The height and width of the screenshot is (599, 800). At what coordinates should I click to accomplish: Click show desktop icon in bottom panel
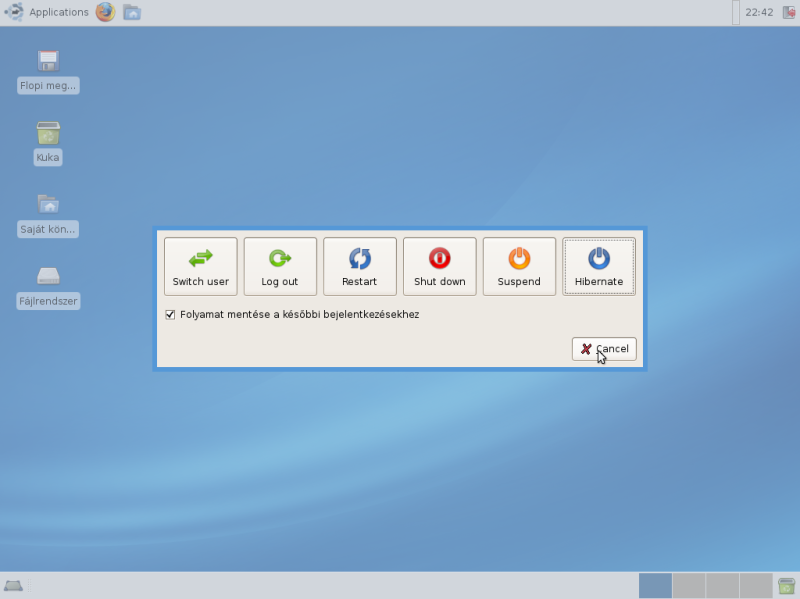coord(13,586)
